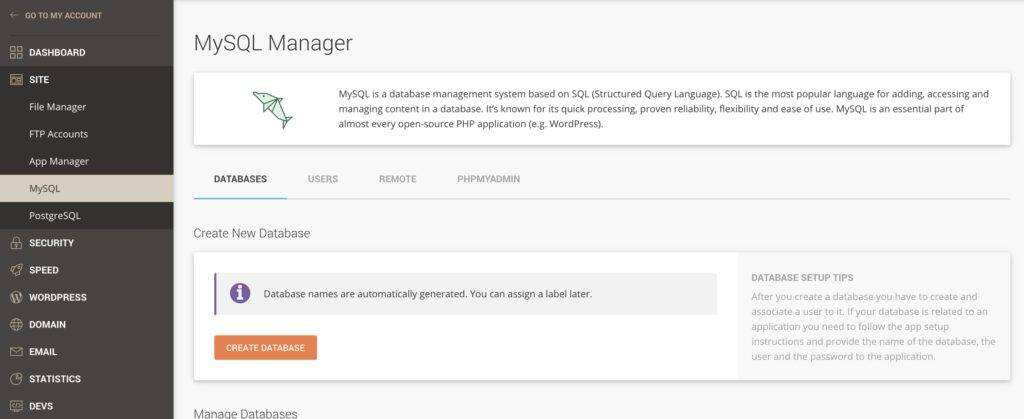Navigate to PostgreSQL in sidebar
The width and height of the screenshot is (1024, 419).
point(55,215)
